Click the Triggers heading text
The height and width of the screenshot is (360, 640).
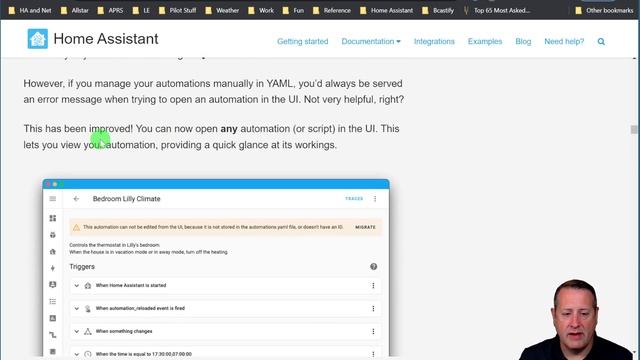[x=82, y=267]
